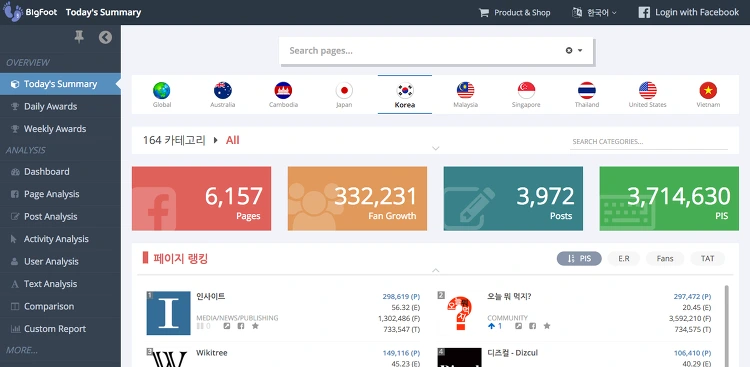750x367 pixels.
Task: Select Today's Summary in sidebar
Action: click(60, 84)
